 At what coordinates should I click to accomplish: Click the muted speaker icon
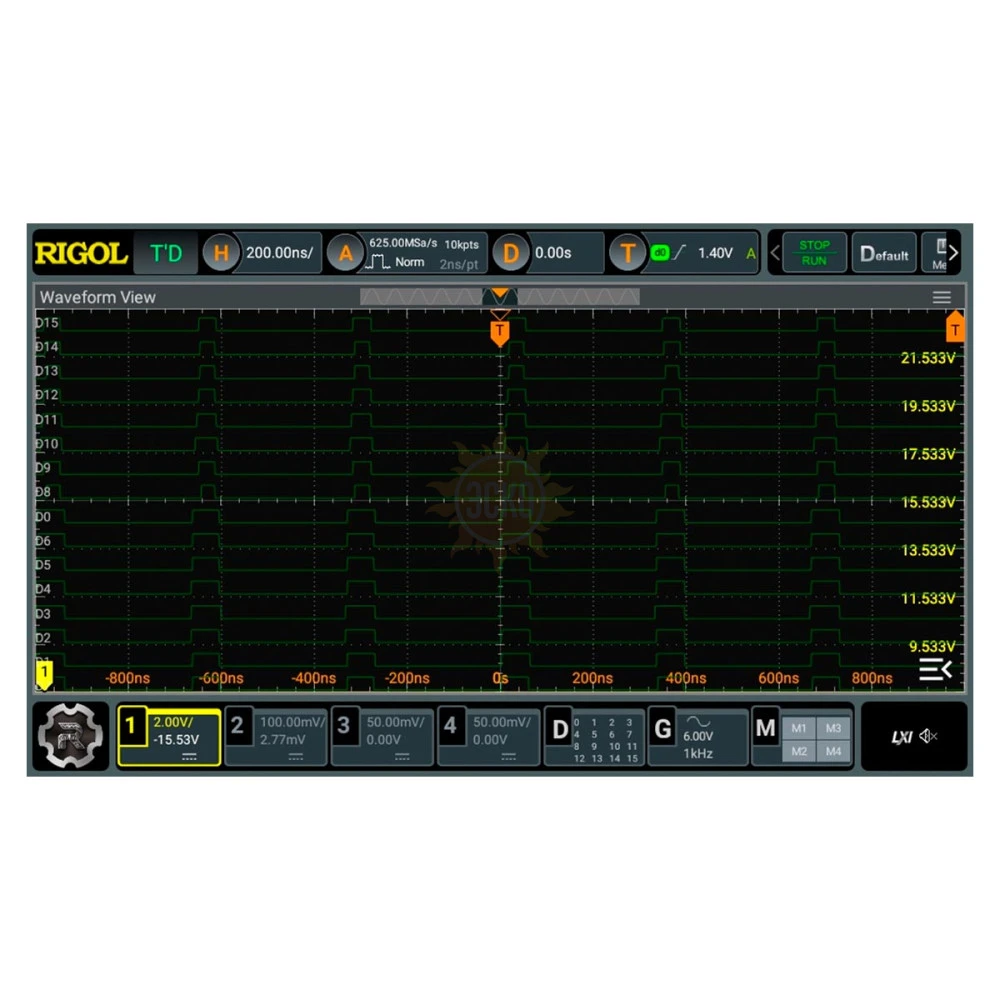(x=928, y=737)
